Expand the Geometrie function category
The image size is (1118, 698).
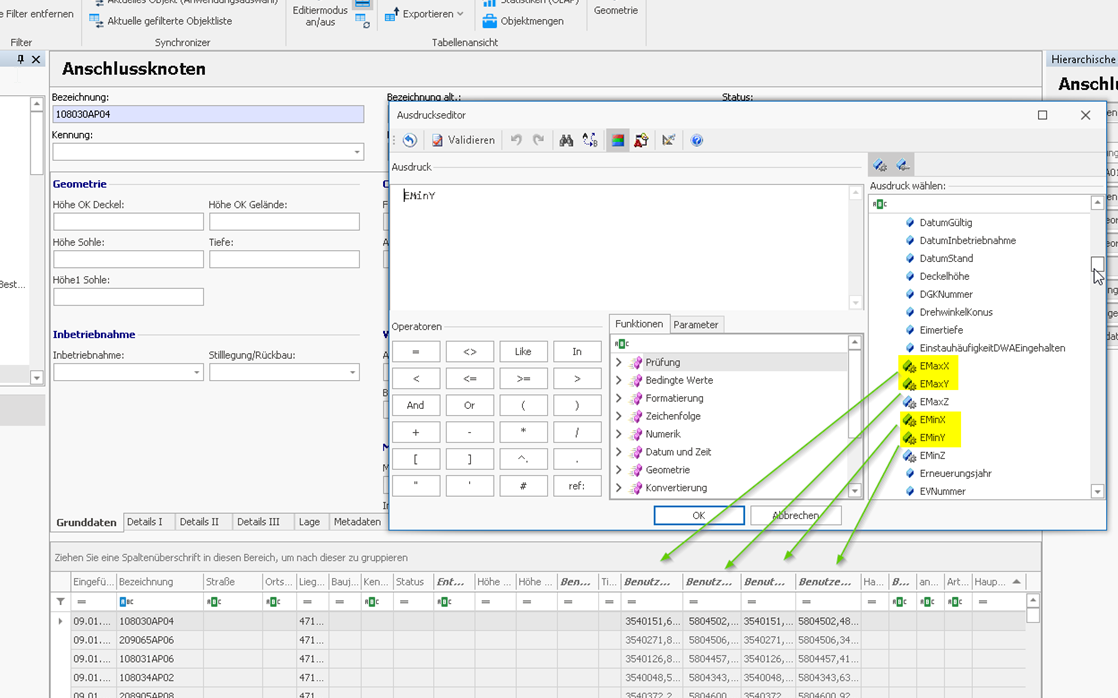tap(619, 470)
